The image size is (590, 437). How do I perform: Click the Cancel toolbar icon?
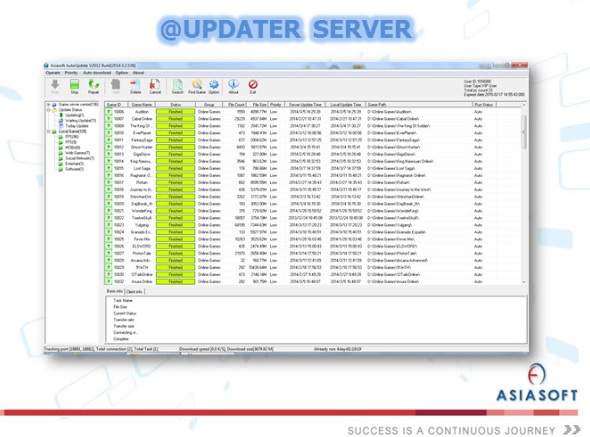click(155, 86)
